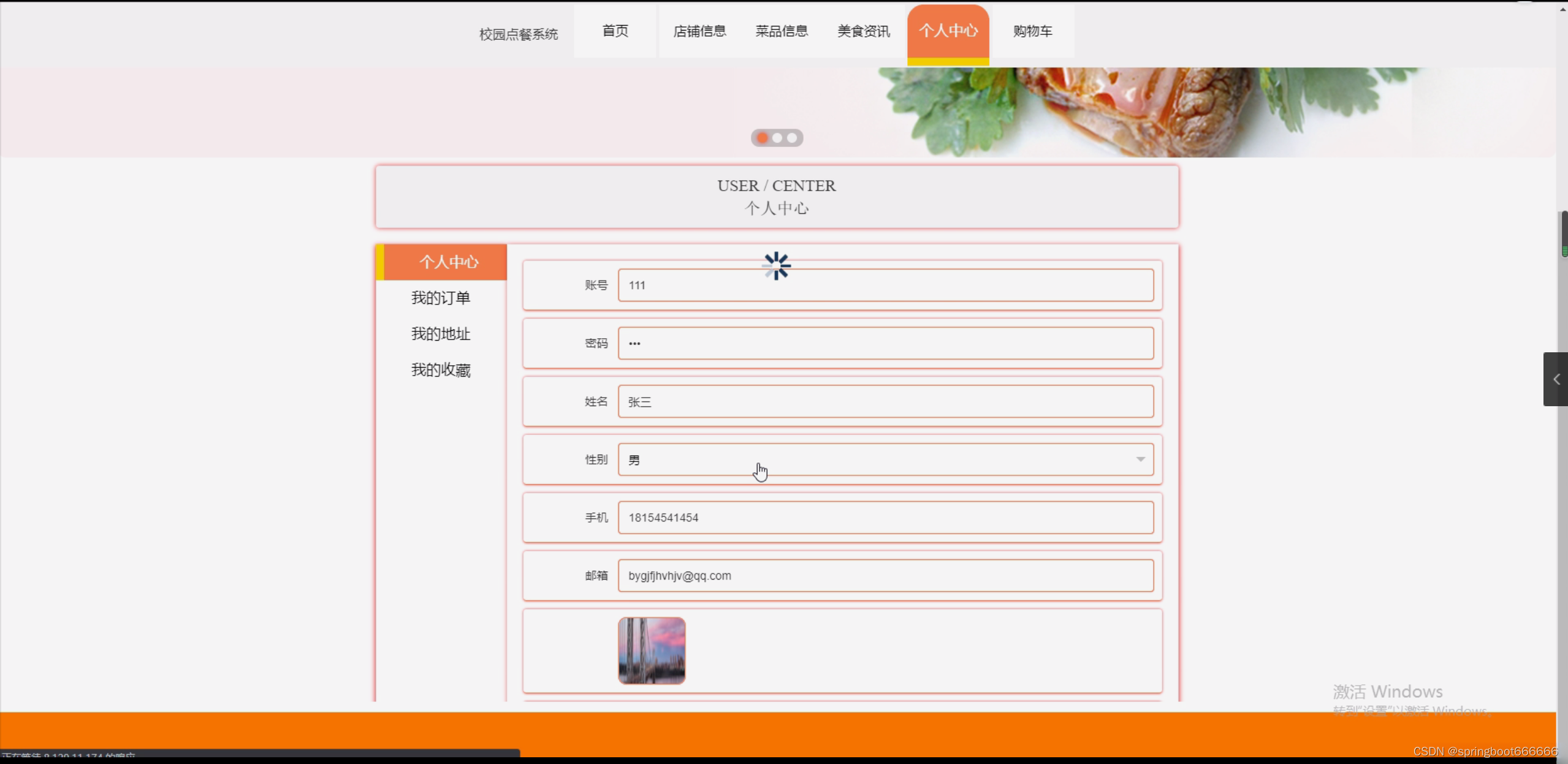Go to 店铺信息 in the navigation

[699, 31]
